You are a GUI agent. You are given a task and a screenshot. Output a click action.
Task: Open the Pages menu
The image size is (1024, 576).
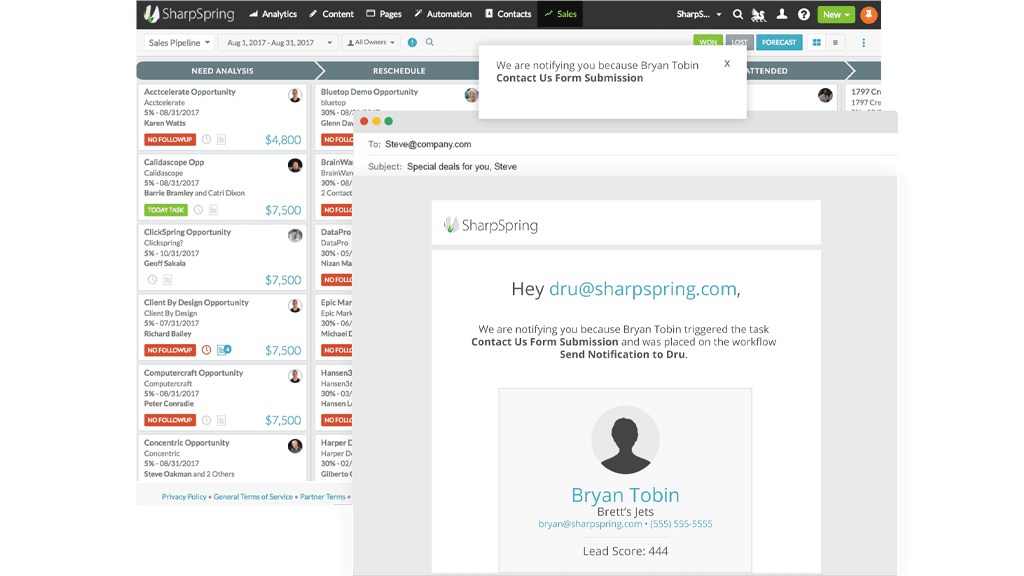(x=384, y=14)
